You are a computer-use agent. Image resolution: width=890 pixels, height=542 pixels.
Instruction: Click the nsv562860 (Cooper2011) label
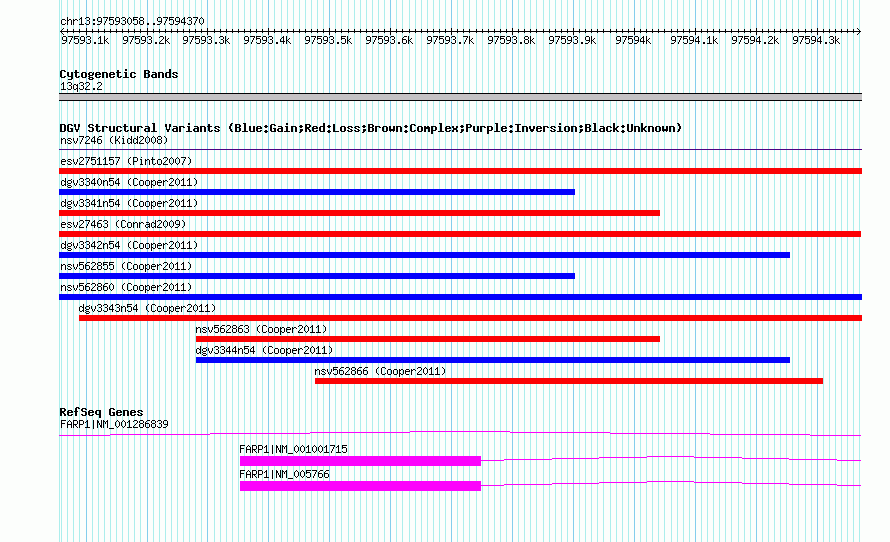point(126,287)
